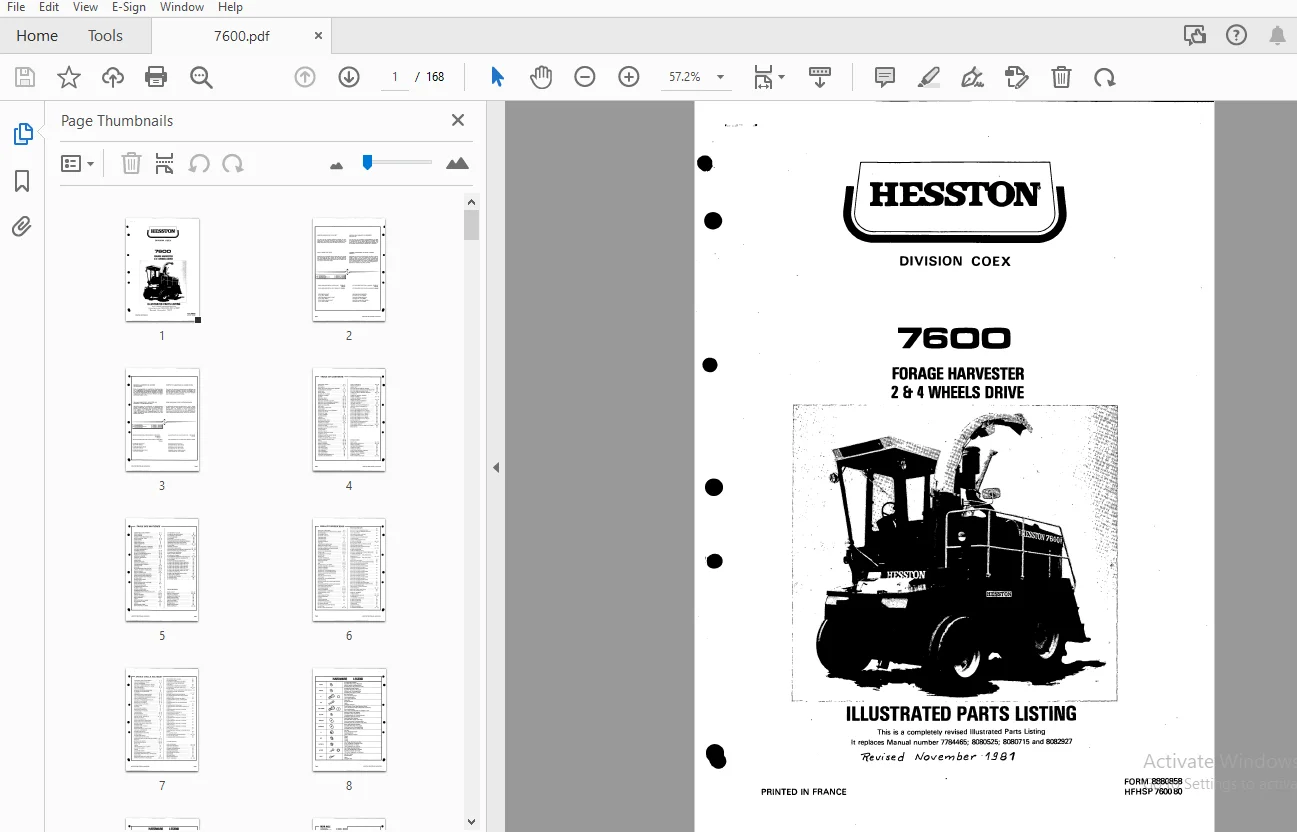Delete selected page in thumbnails panel

(131, 163)
